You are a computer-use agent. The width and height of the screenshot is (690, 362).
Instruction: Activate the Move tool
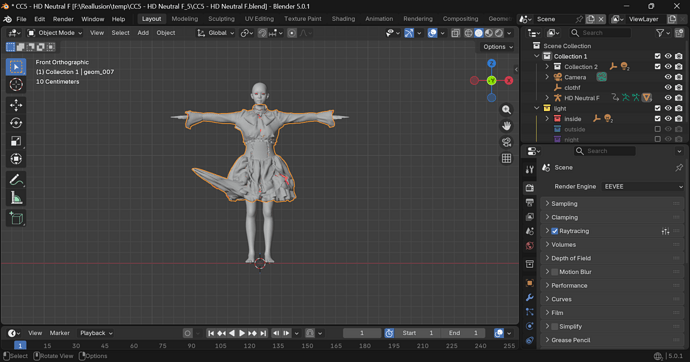point(16,105)
